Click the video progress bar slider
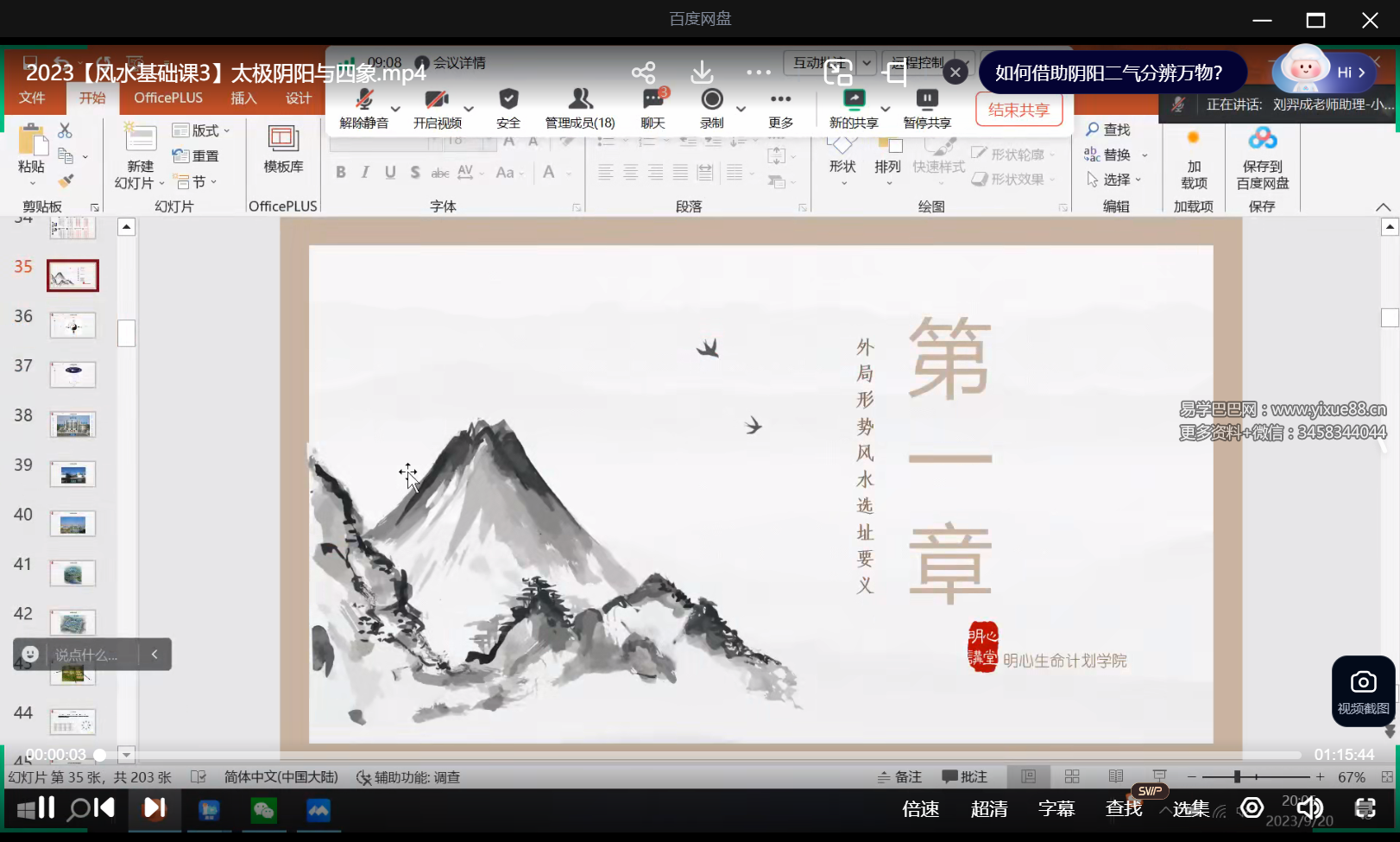This screenshot has height=842, width=1400. 100,755
